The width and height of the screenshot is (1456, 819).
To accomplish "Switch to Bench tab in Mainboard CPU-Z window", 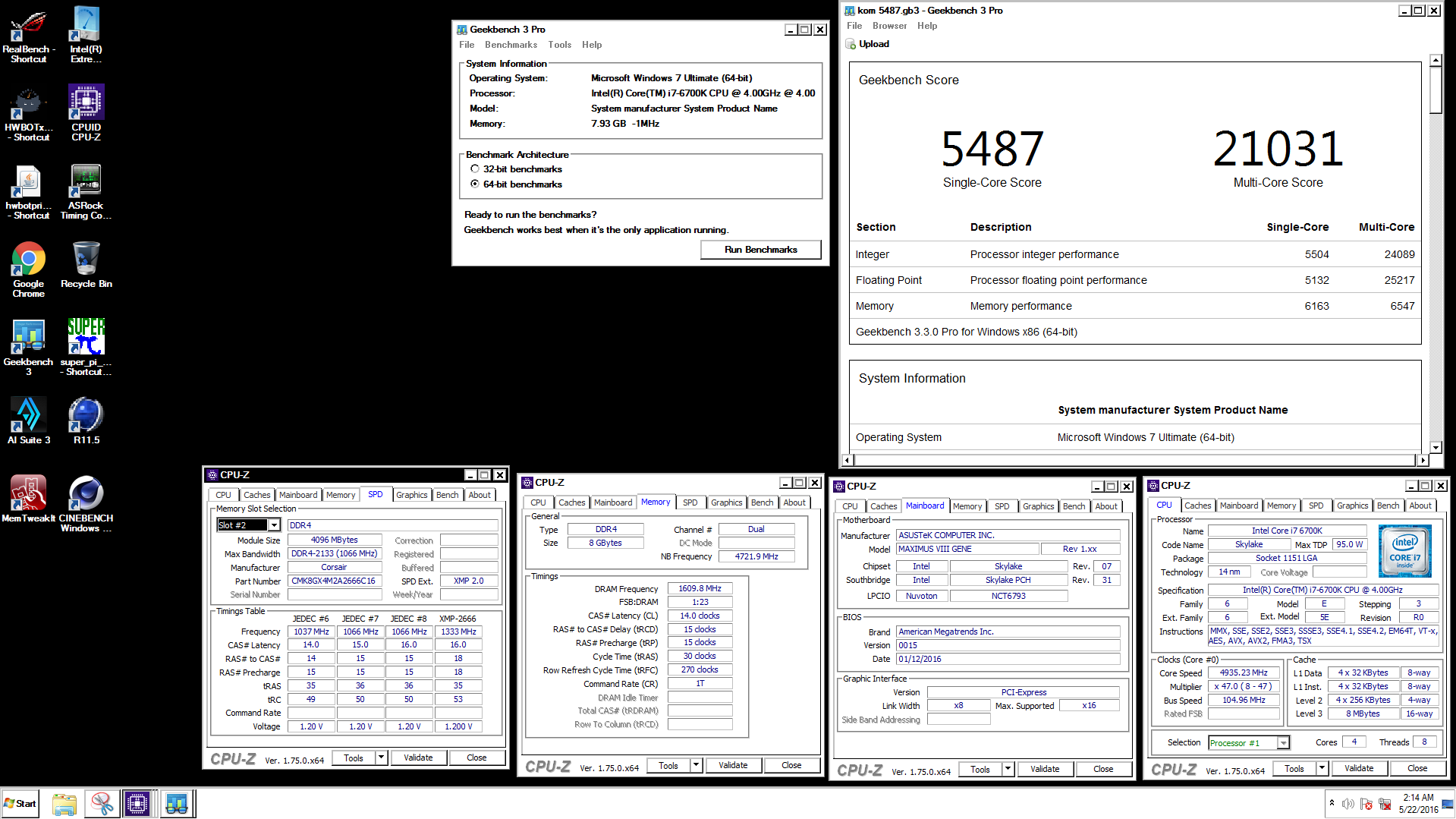I will tap(1074, 506).
